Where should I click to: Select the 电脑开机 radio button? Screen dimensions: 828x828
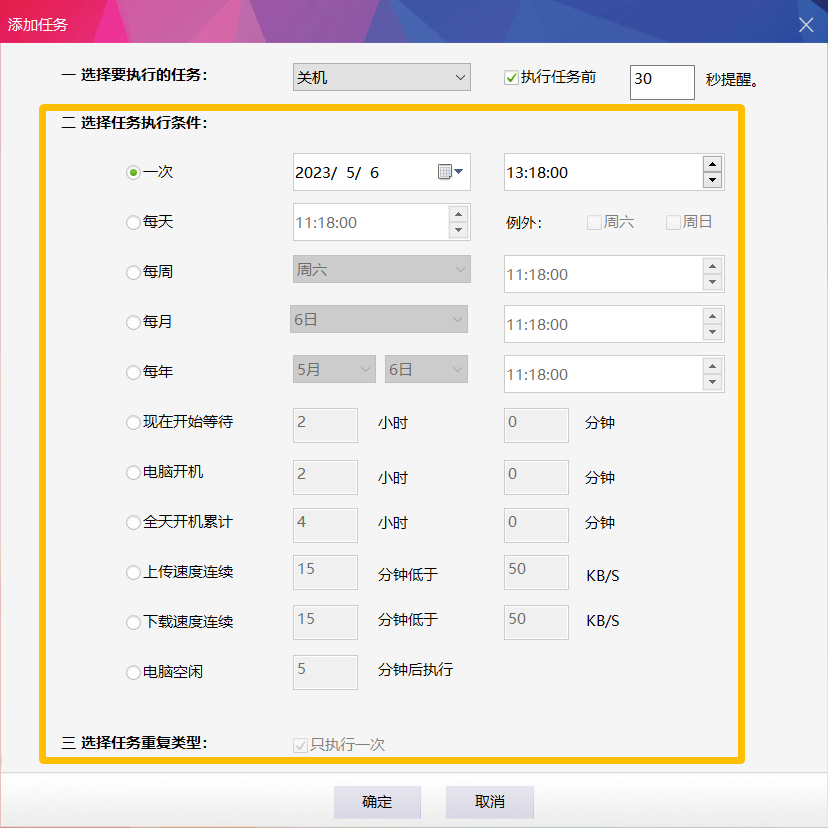[x=133, y=472]
